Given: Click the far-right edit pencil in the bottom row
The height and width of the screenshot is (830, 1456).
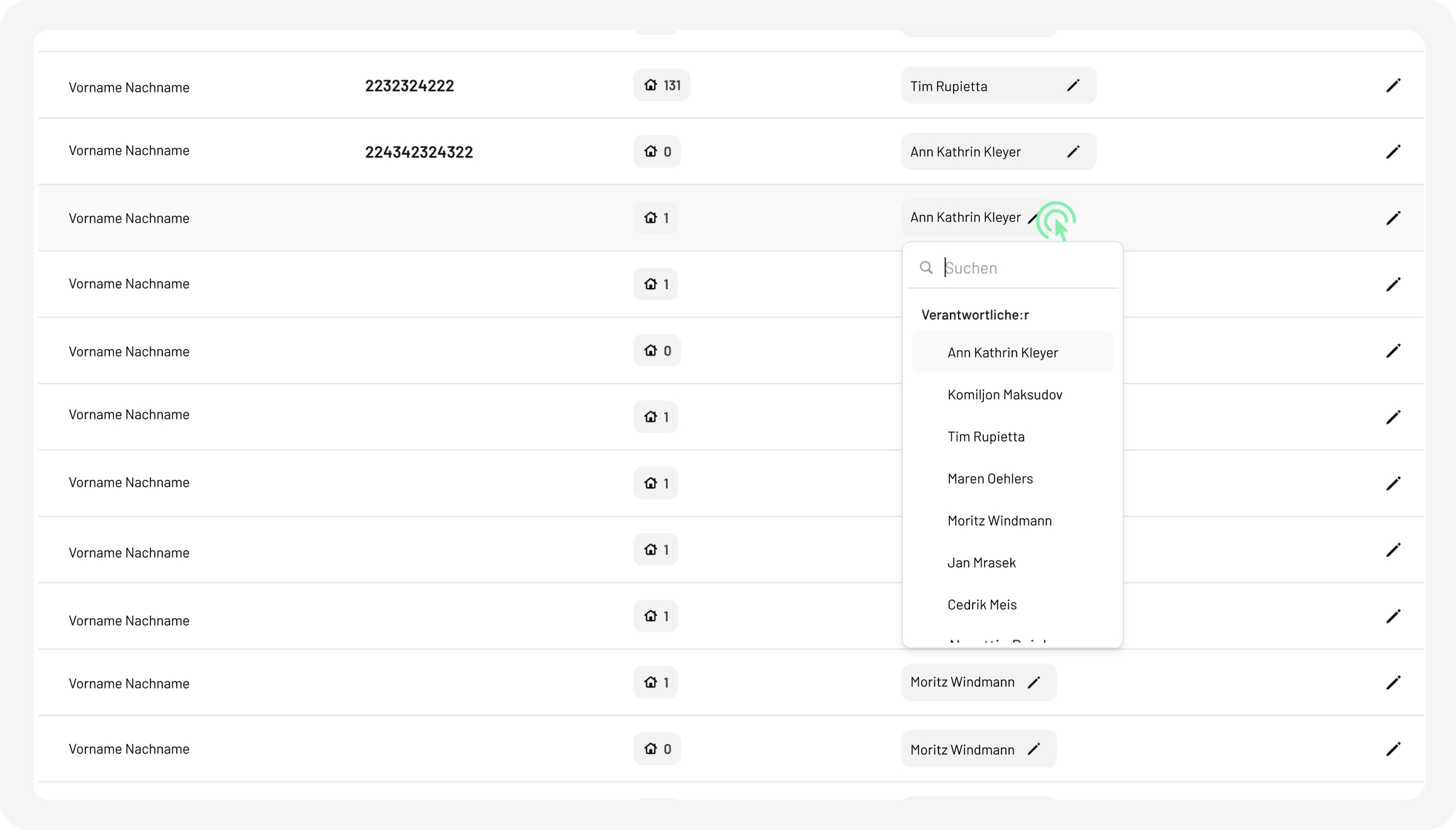Looking at the screenshot, I should click(1393, 749).
